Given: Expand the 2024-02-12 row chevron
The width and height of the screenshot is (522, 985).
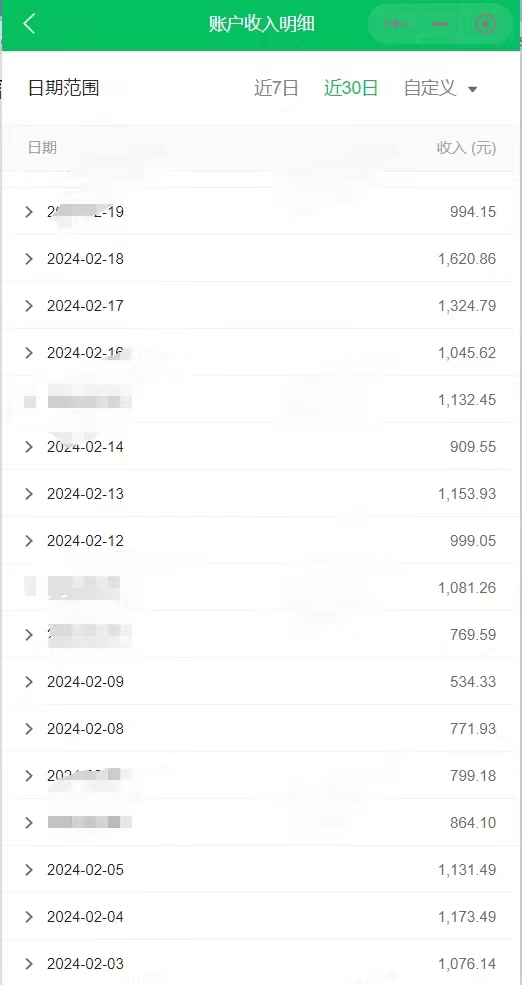Looking at the screenshot, I should point(28,541).
